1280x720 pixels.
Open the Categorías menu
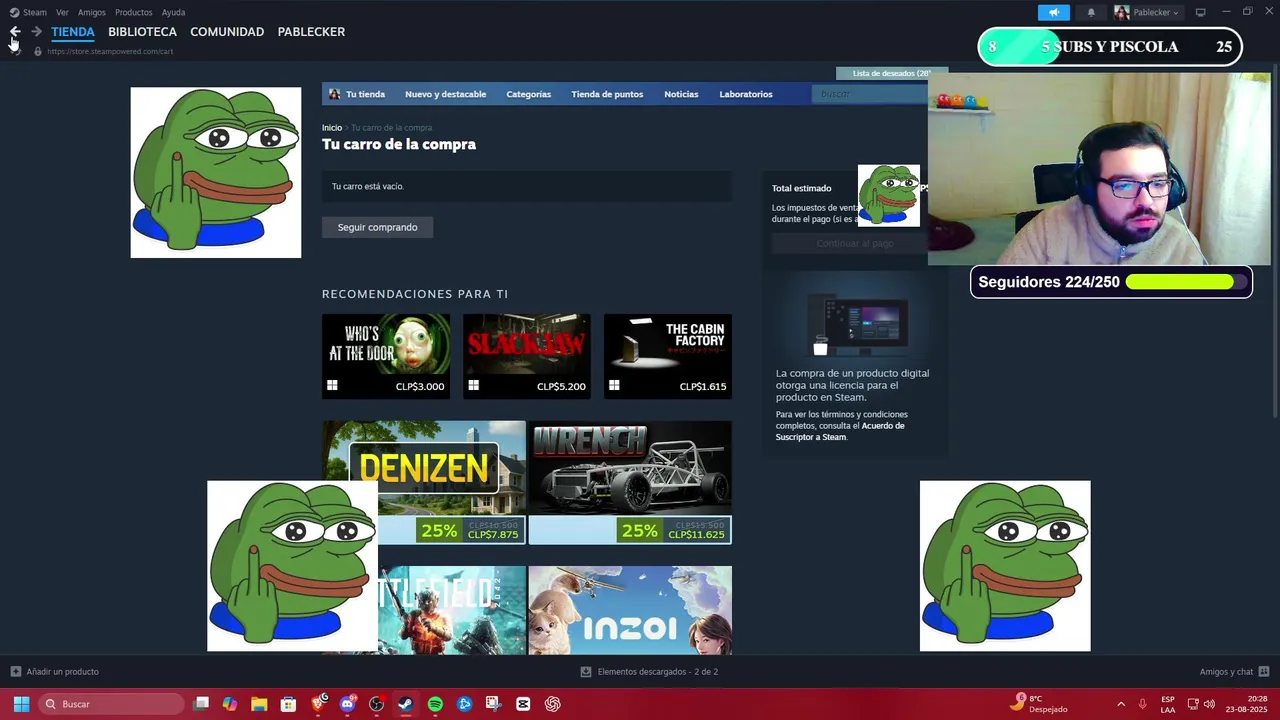(x=528, y=94)
